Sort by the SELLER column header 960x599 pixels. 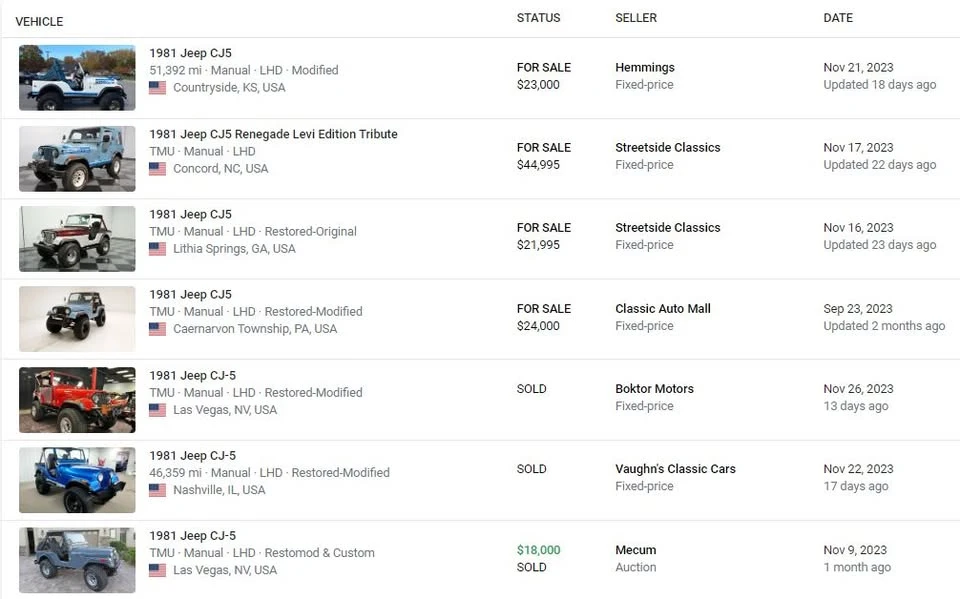pos(636,18)
